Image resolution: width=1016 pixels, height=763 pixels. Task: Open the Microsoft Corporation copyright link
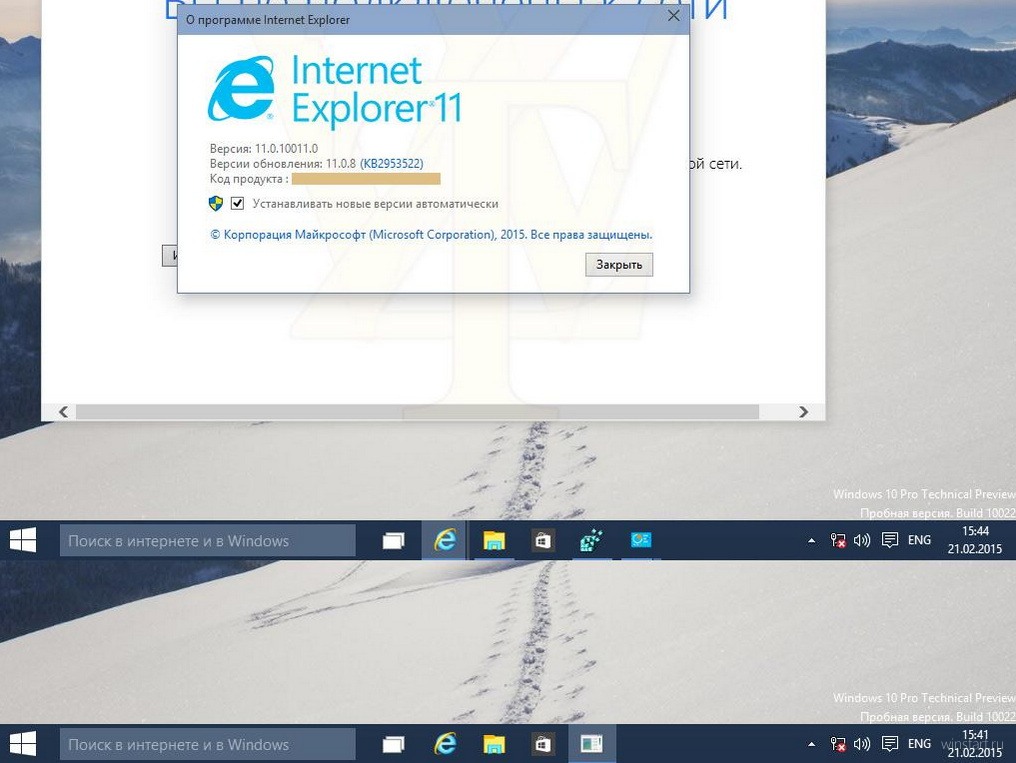pyautogui.click(x=431, y=234)
